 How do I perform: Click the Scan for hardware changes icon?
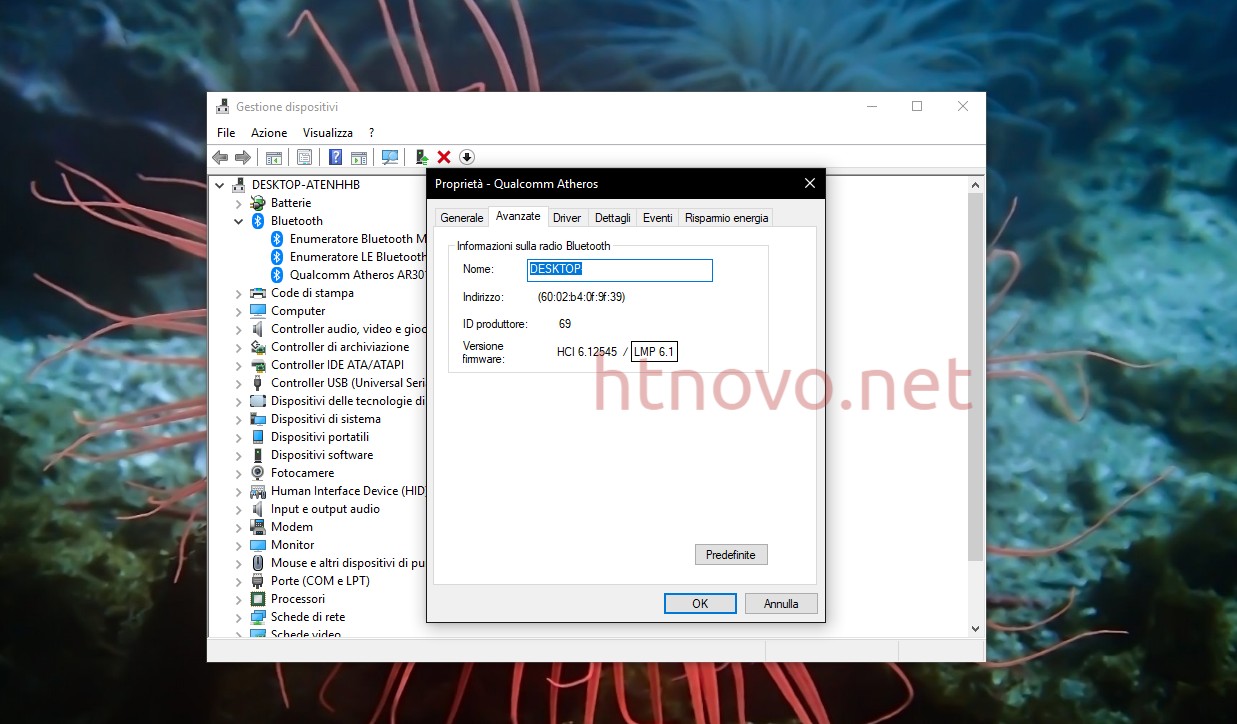click(x=389, y=157)
